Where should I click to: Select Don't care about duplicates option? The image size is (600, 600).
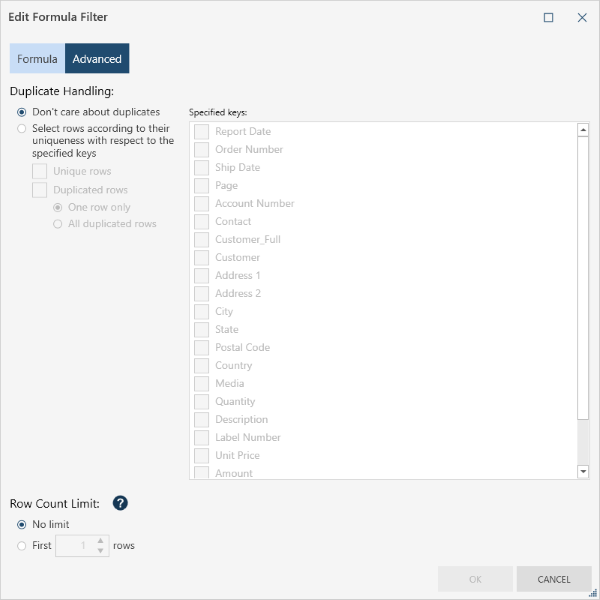click(x=22, y=112)
